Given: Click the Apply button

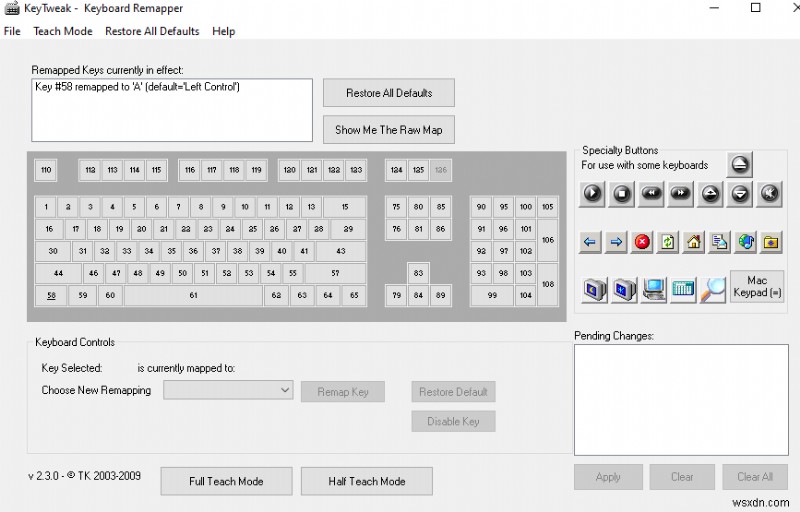Looking at the screenshot, I should pyautogui.click(x=608, y=477).
